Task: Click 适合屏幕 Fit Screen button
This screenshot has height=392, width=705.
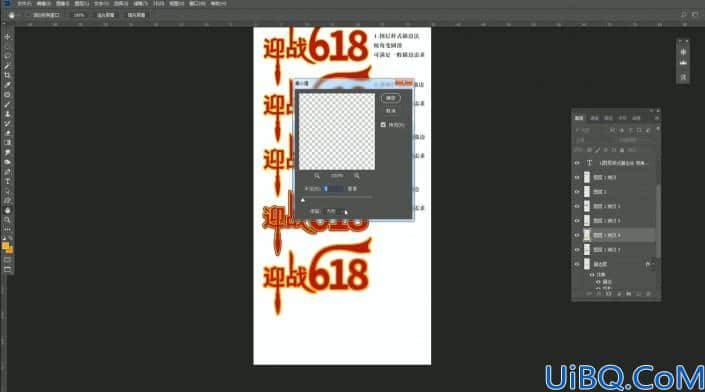Action: point(106,15)
